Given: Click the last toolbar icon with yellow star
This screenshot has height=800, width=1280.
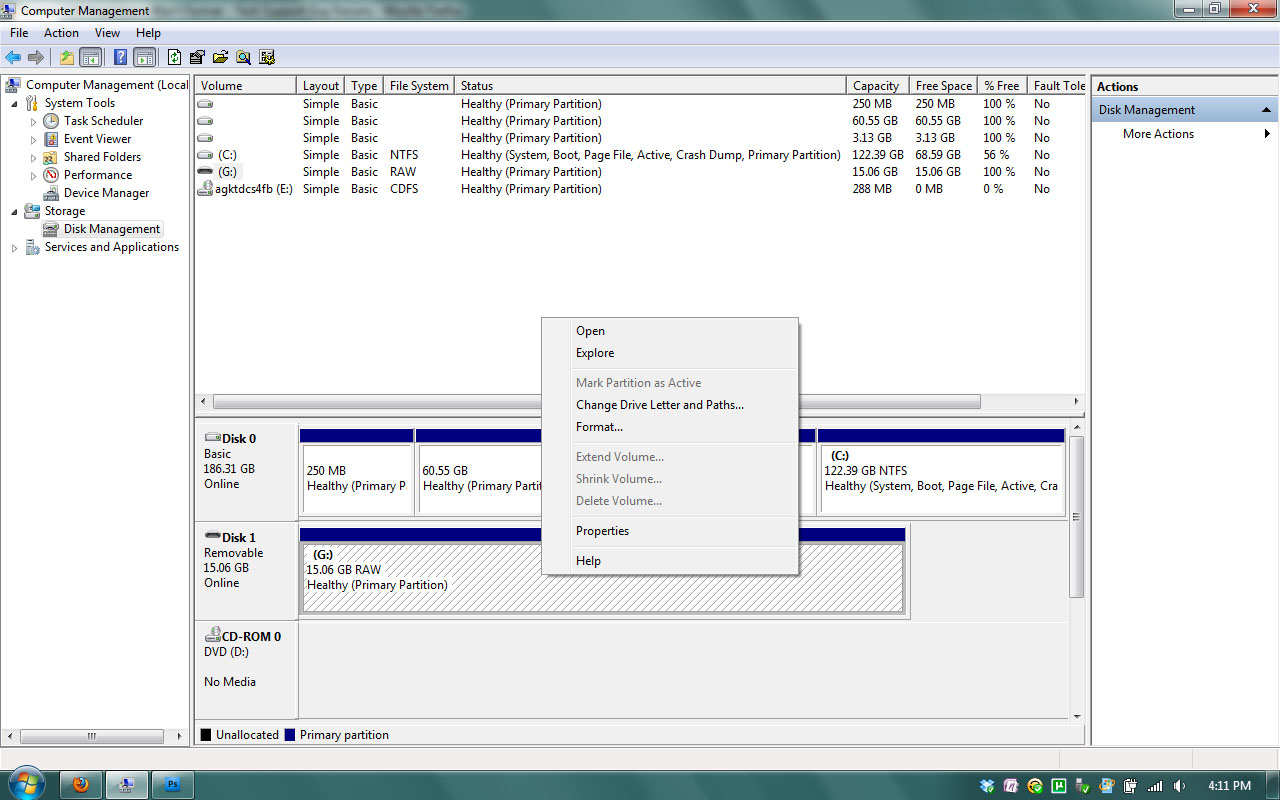Looking at the screenshot, I should tap(267, 57).
